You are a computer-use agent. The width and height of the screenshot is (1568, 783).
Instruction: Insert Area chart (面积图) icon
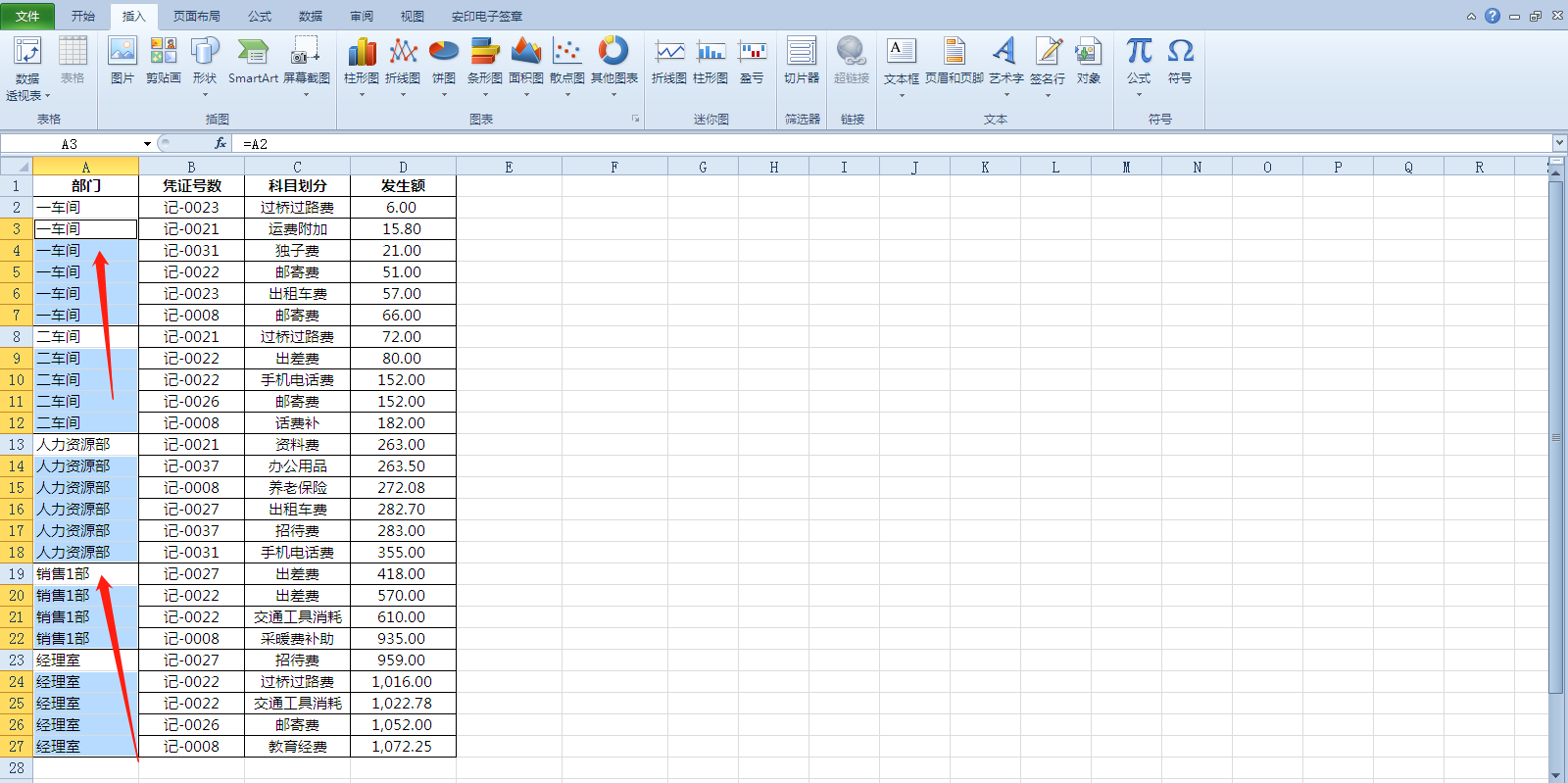point(526,51)
